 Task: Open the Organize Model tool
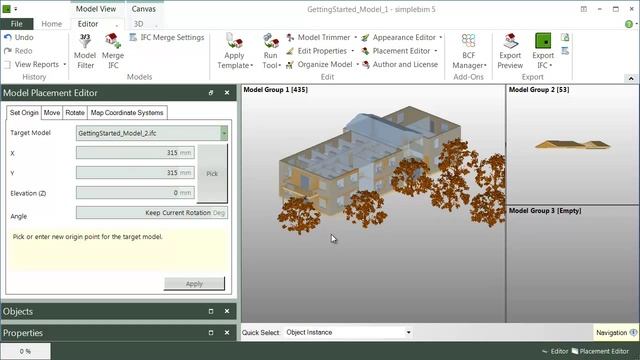pyautogui.click(x=319, y=64)
